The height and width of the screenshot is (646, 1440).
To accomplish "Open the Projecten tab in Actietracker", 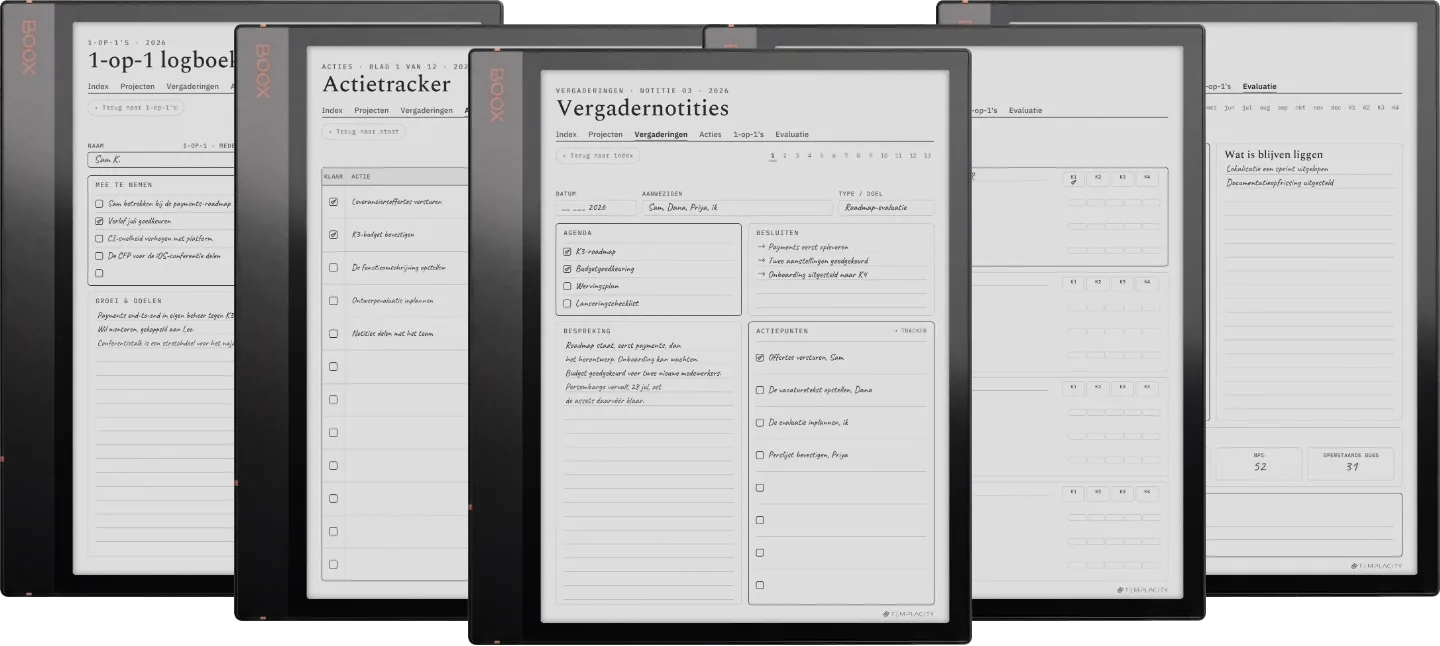I will pos(371,110).
